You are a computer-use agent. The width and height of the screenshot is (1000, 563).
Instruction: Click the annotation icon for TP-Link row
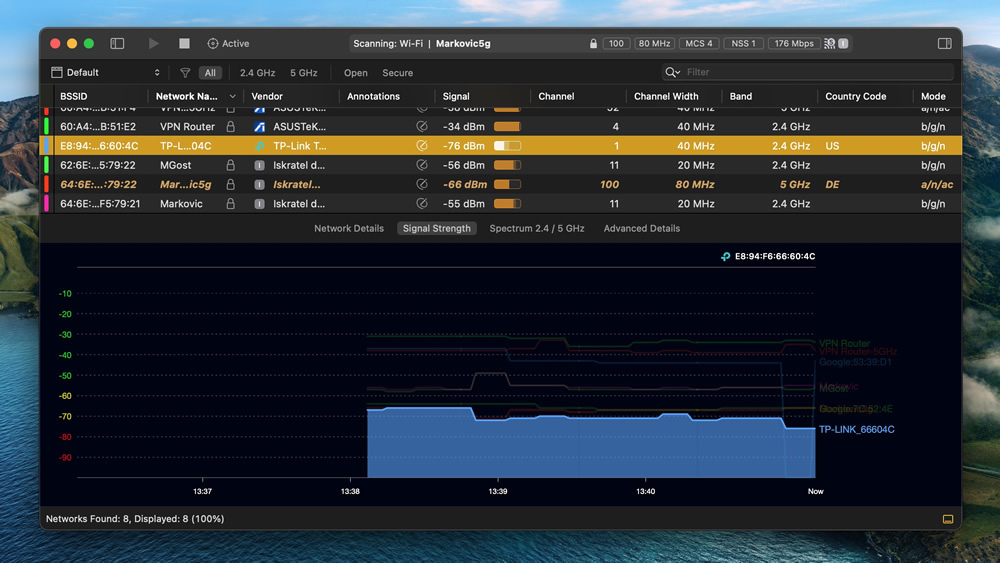422,146
